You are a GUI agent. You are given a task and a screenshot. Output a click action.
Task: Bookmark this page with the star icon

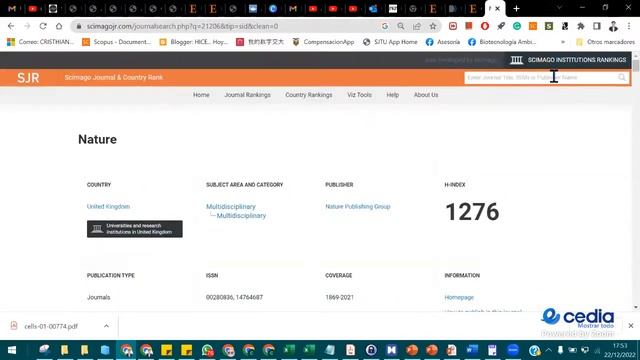[x=433, y=26]
